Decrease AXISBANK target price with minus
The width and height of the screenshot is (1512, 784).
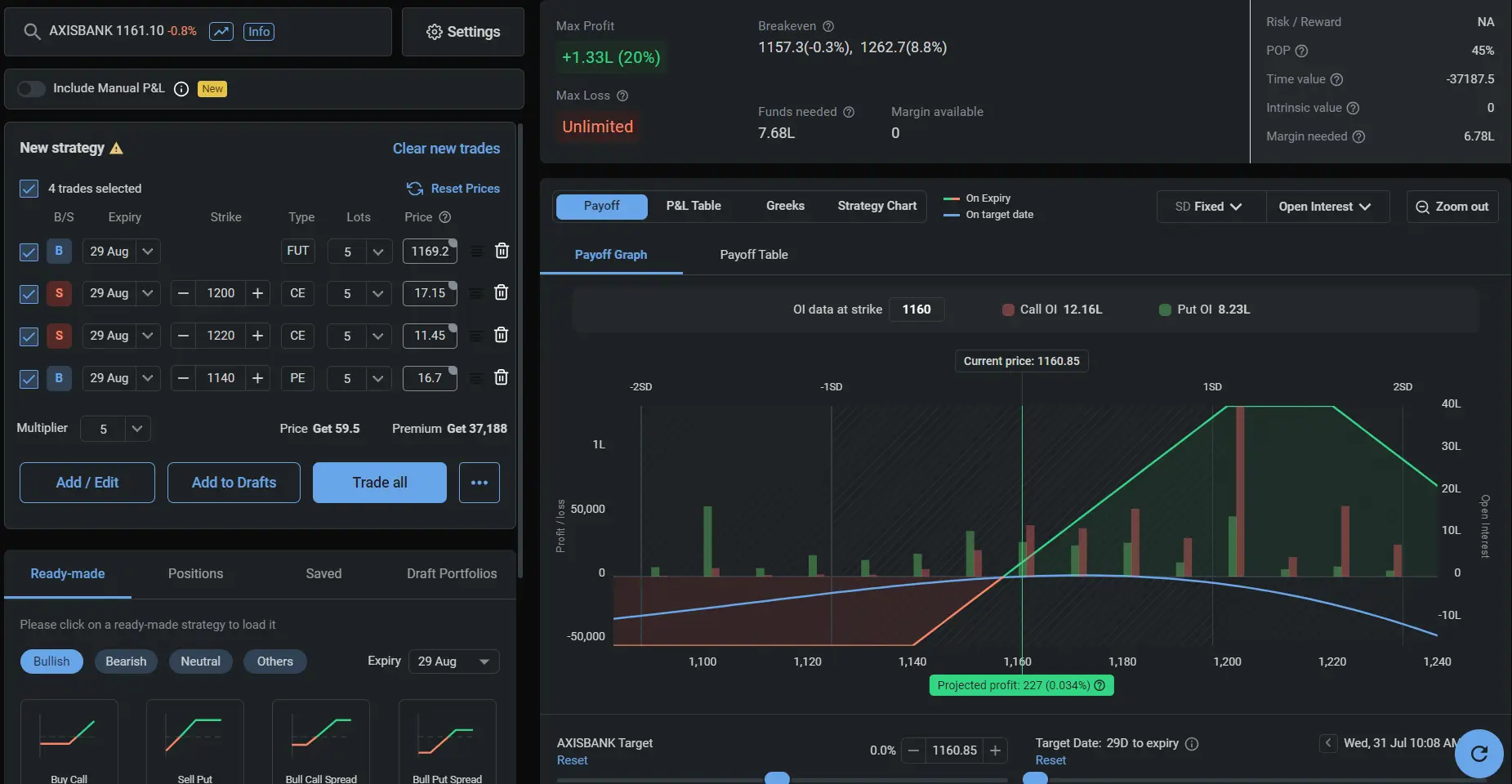pos(913,751)
